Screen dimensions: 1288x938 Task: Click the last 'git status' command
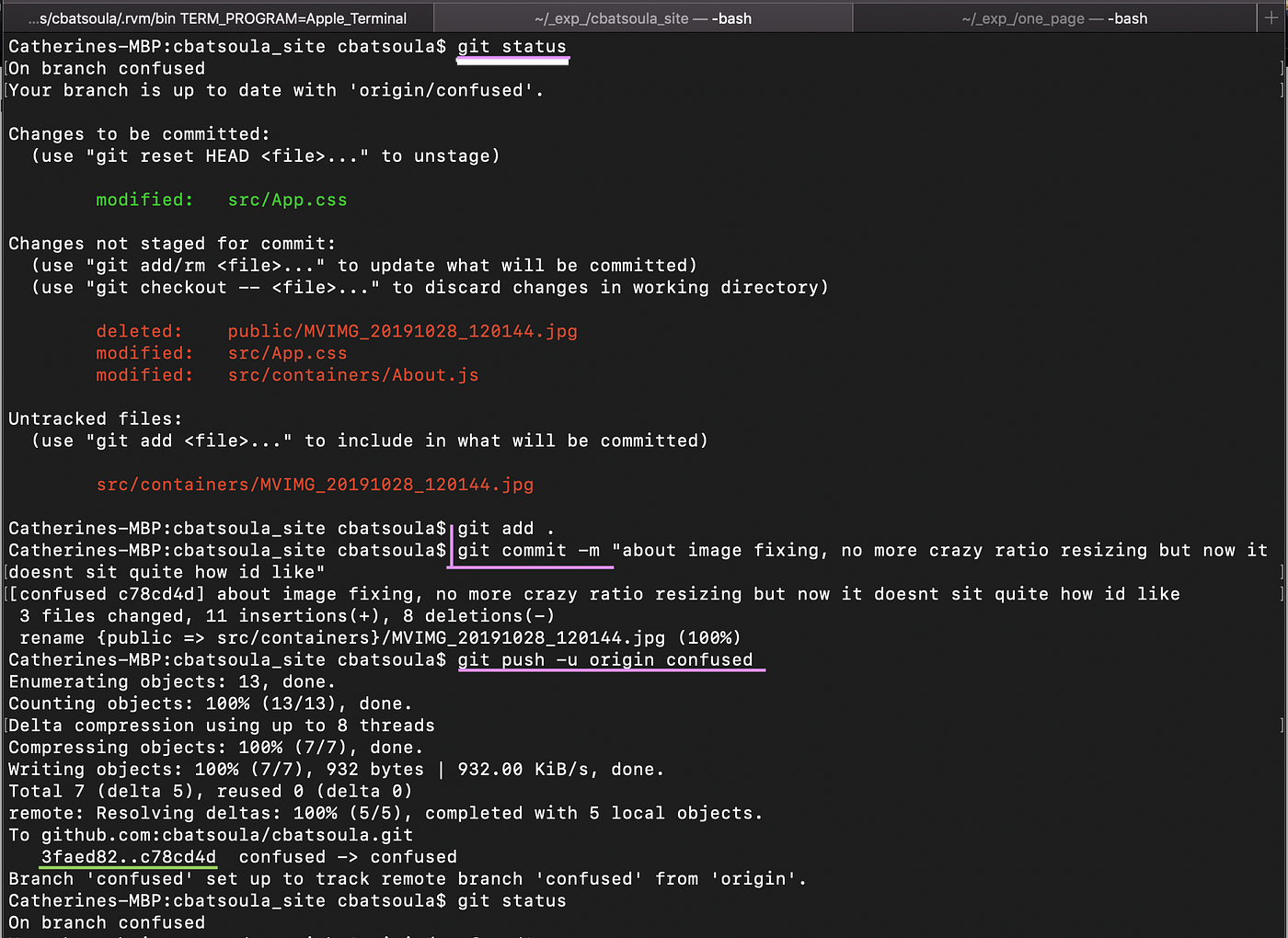(x=512, y=901)
